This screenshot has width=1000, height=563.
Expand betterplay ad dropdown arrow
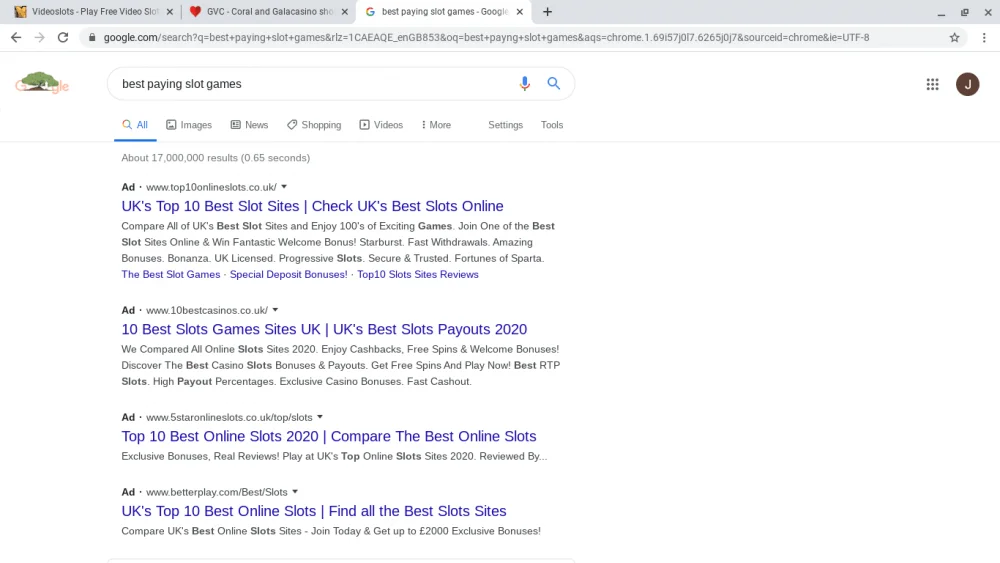point(295,492)
